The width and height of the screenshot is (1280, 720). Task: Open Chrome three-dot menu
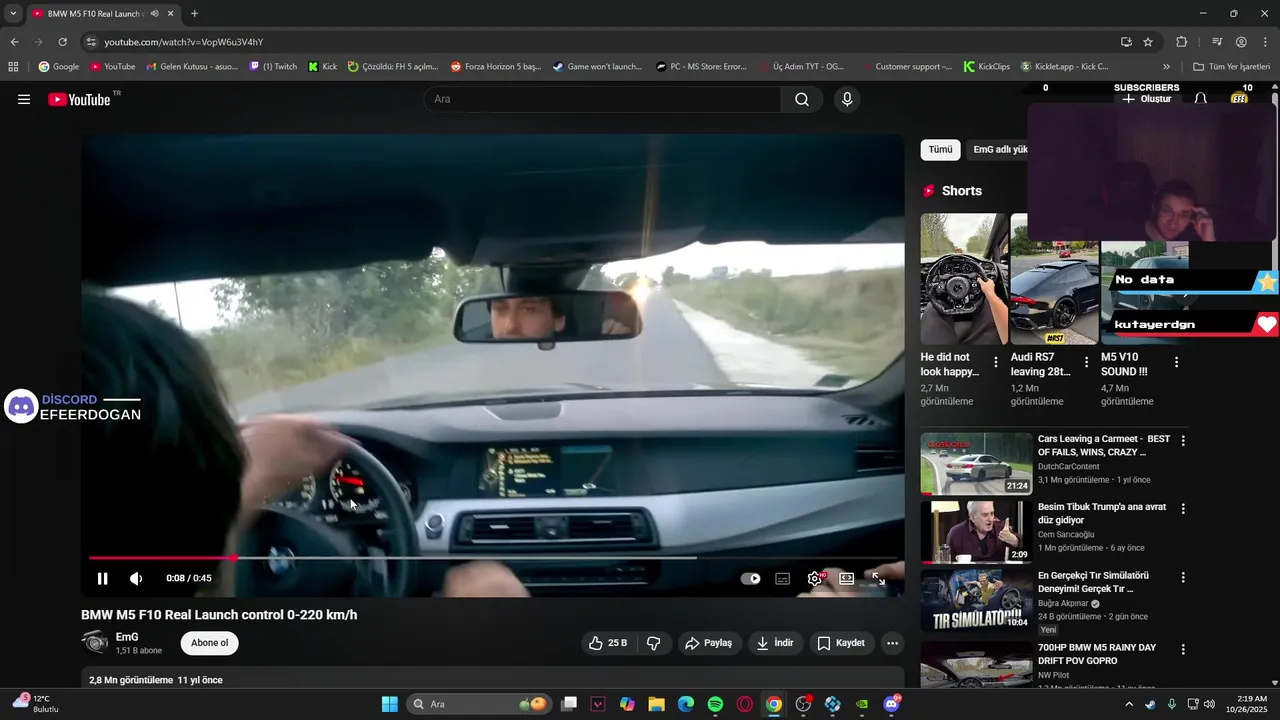[1265, 42]
